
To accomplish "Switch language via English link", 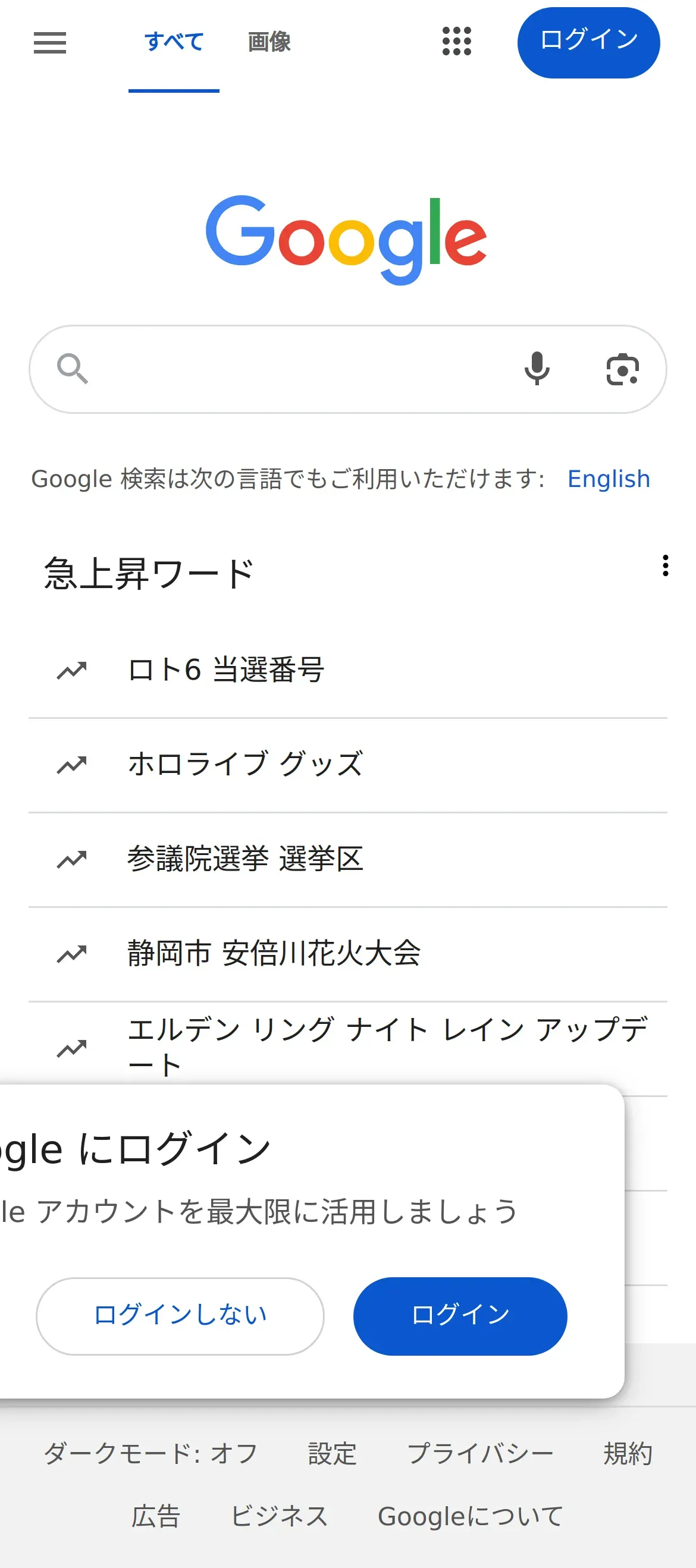I will coord(609,479).
